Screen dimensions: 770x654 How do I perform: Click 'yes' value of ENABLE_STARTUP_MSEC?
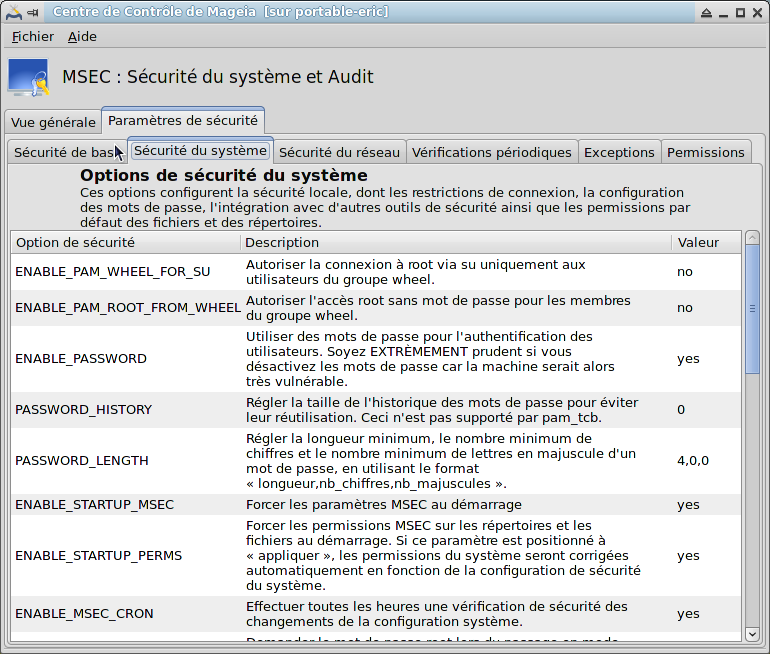[x=688, y=505]
